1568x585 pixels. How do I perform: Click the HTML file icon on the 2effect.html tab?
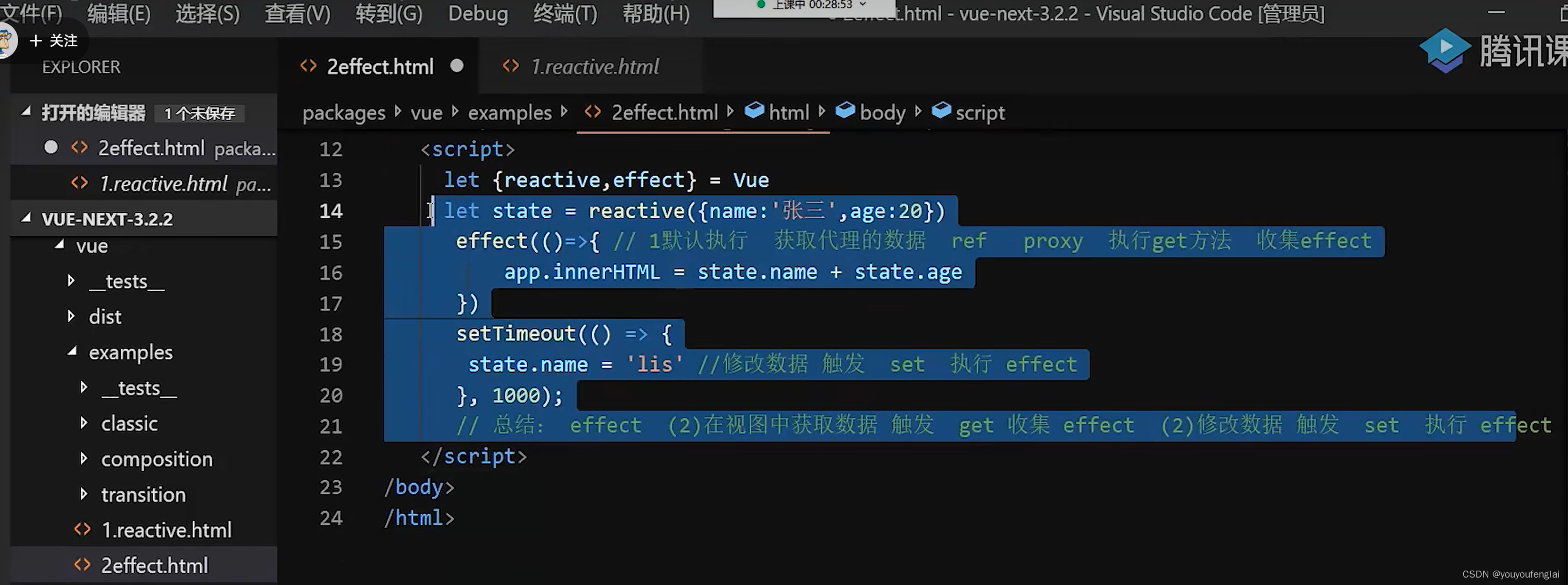click(308, 66)
